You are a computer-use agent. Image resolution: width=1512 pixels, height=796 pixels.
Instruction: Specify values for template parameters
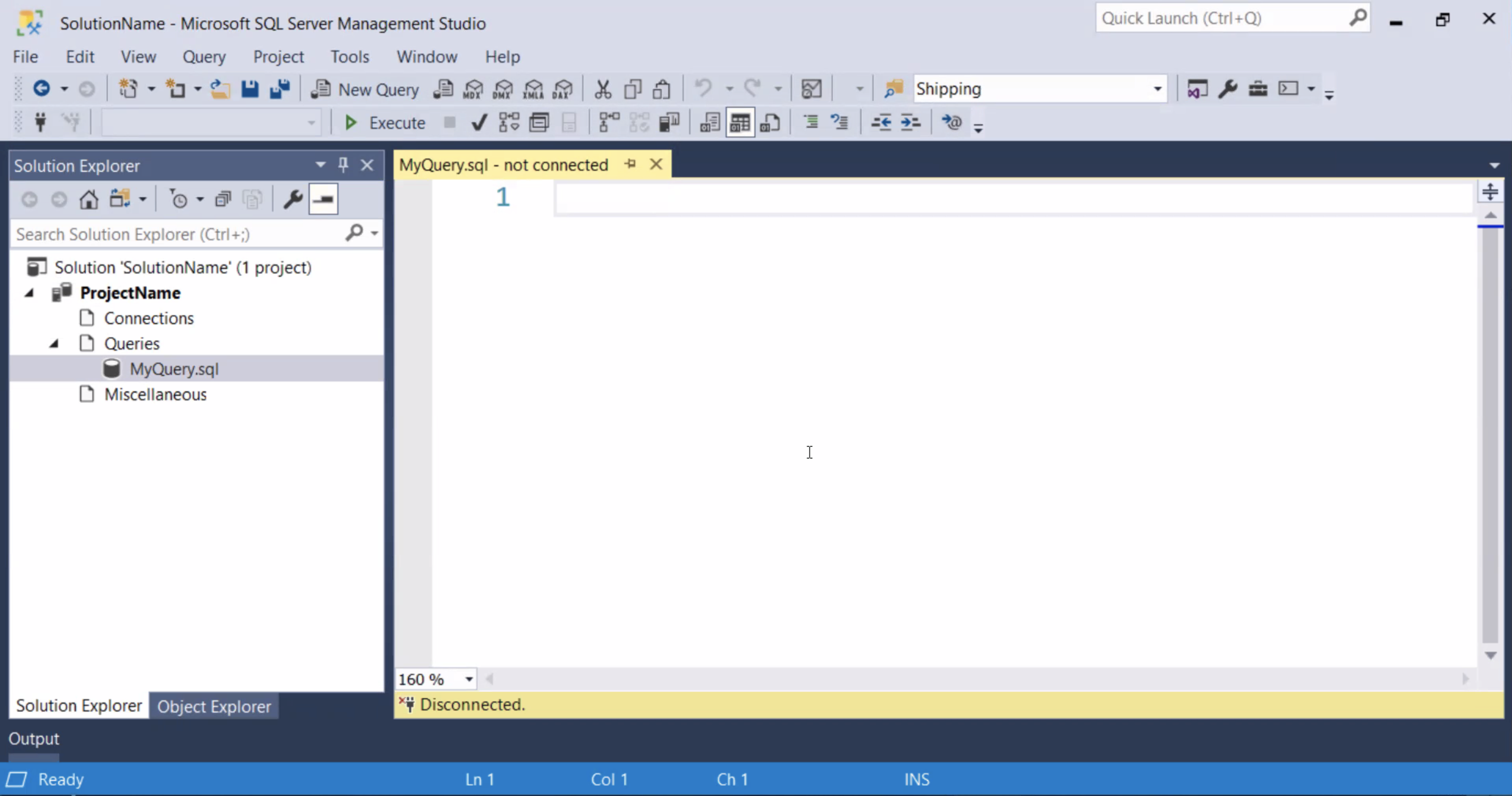(x=951, y=122)
